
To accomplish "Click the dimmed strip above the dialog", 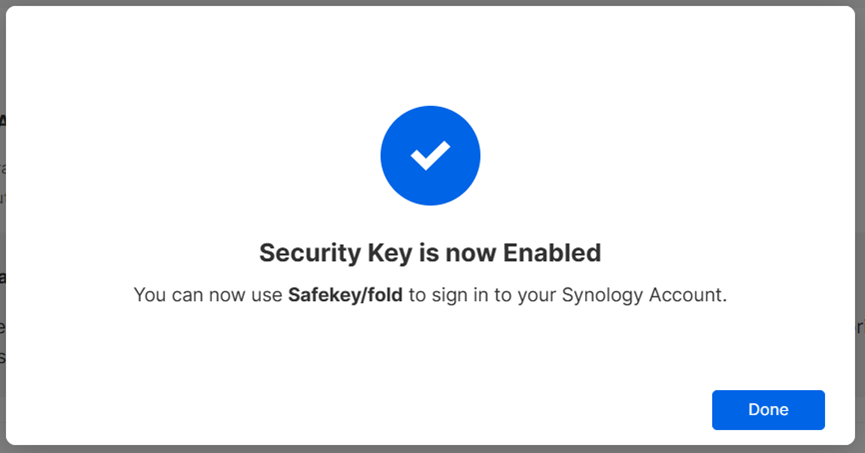I will [430, 2].
